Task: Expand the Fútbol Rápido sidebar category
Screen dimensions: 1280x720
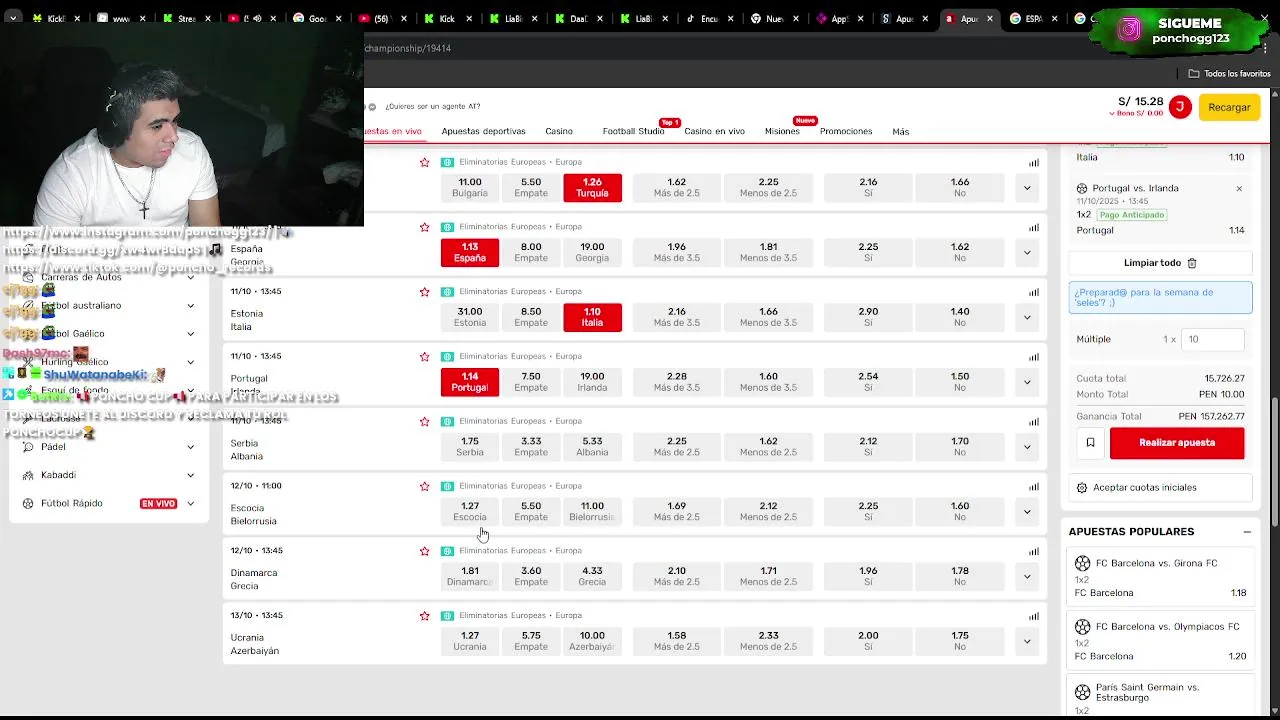Action: [190, 504]
